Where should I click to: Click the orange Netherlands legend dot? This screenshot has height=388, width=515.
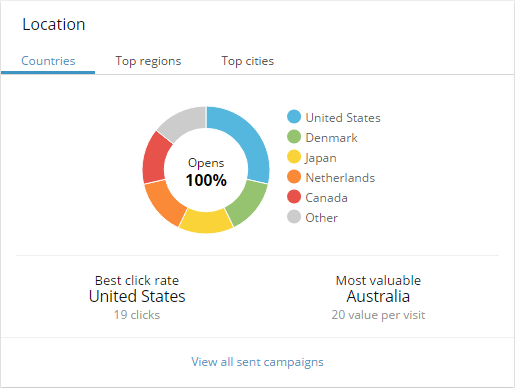294,177
